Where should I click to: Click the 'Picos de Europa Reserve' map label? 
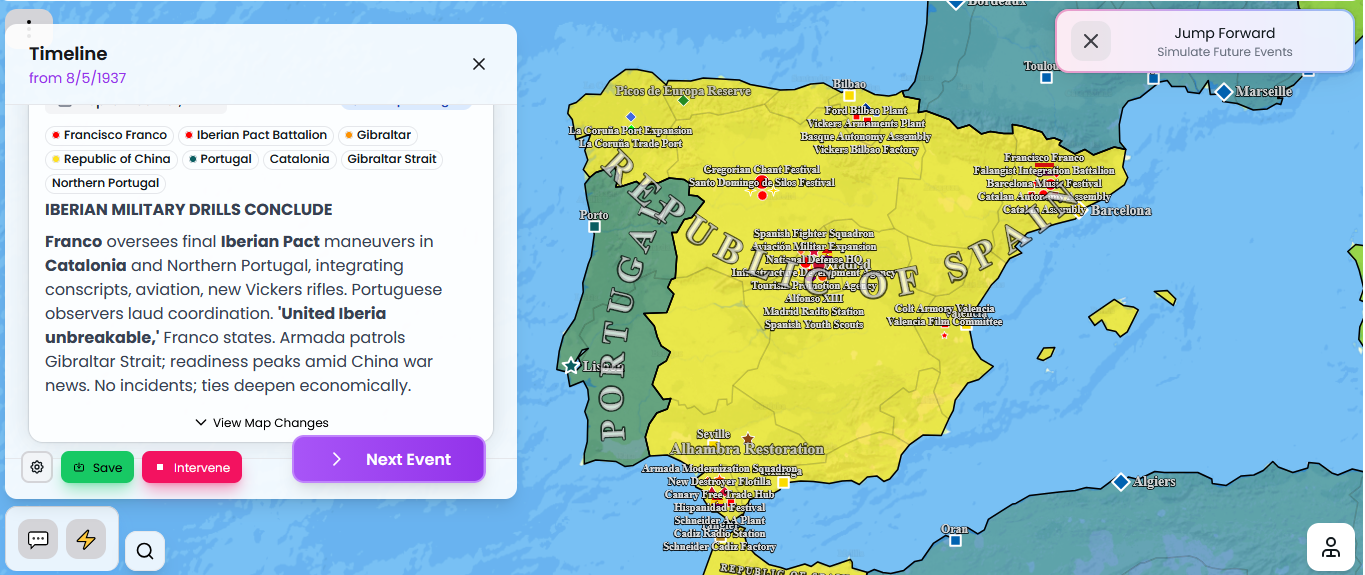pos(683,91)
